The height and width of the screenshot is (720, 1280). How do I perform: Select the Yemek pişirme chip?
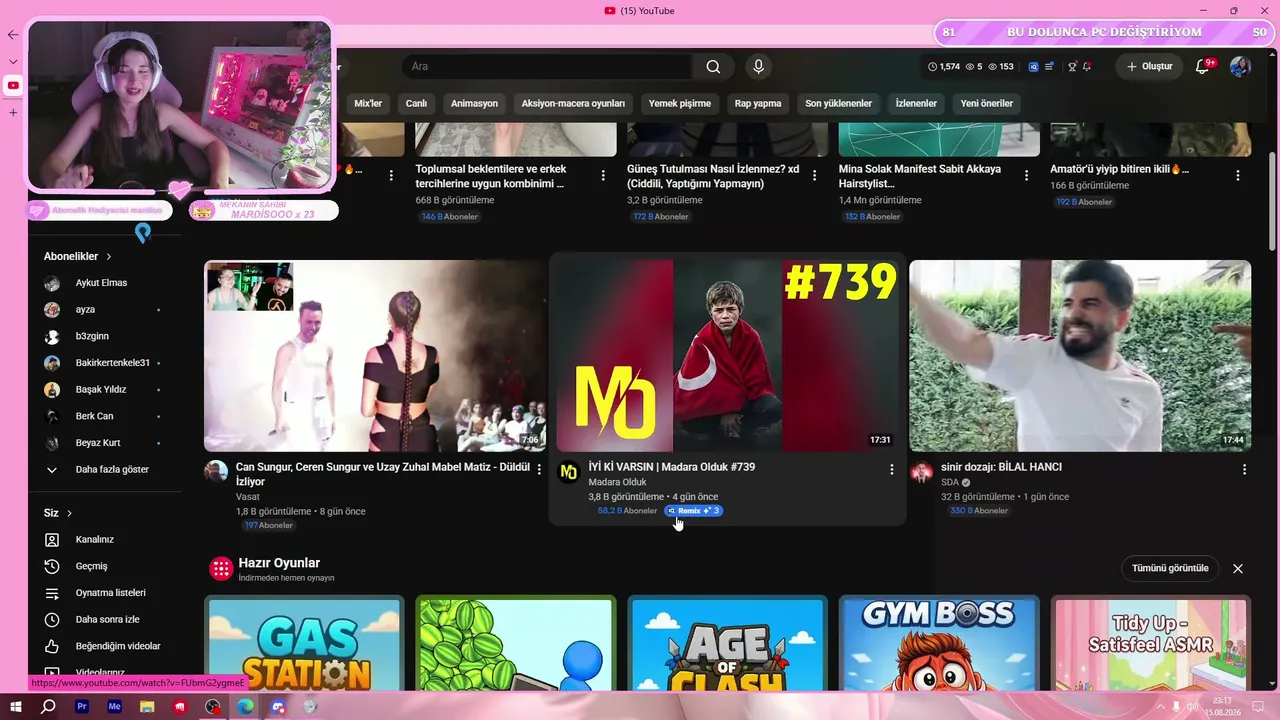680,103
